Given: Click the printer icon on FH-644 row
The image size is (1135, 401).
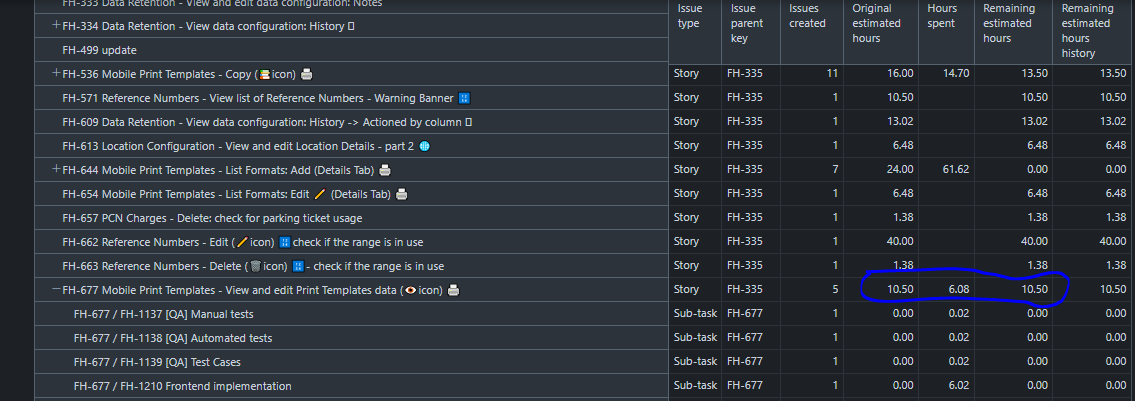Looking at the screenshot, I should [385, 170].
